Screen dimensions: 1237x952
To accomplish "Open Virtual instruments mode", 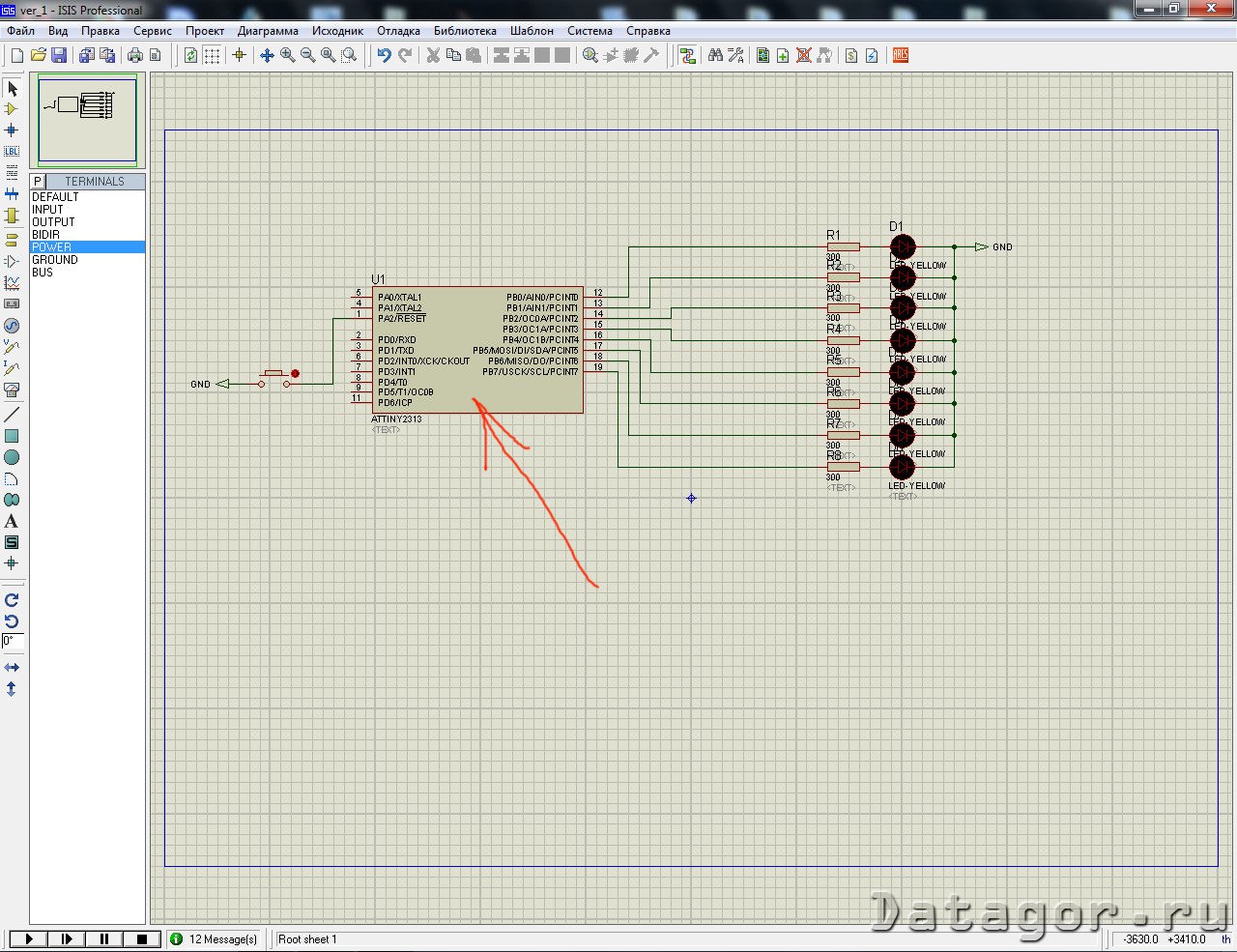I will pos(12,389).
